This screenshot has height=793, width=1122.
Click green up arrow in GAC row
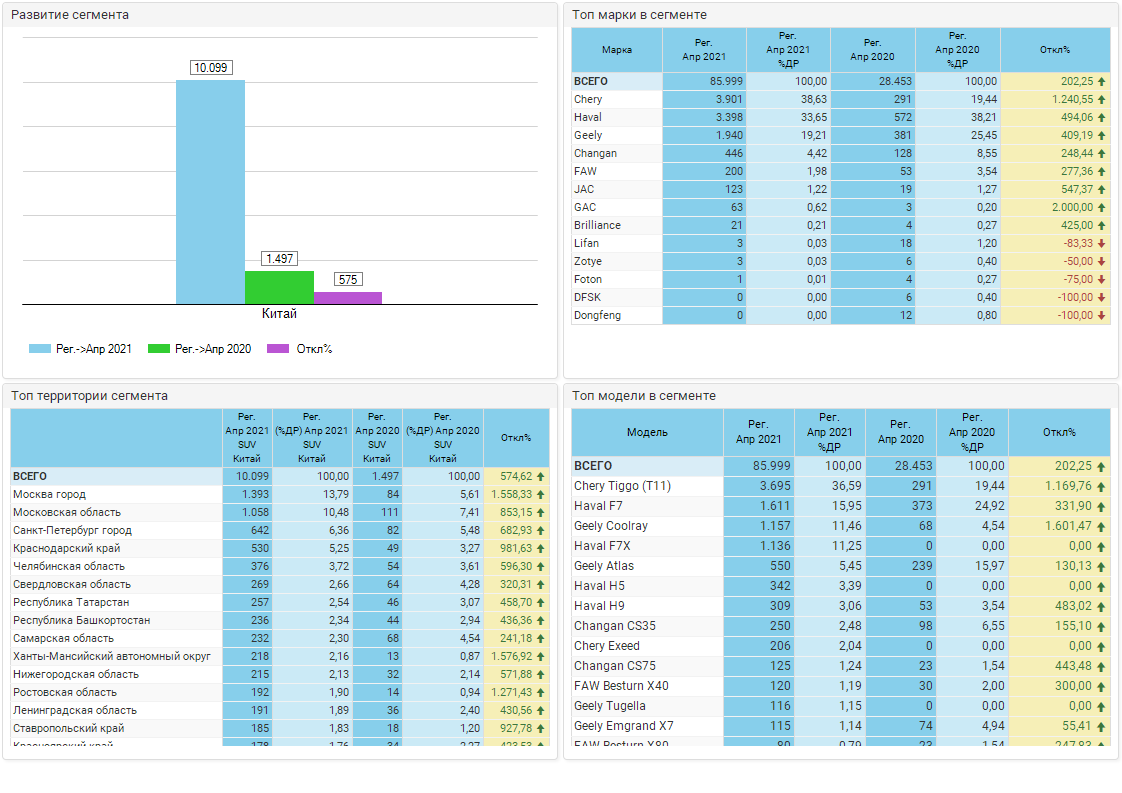pyautogui.click(x=1102, y=208)
